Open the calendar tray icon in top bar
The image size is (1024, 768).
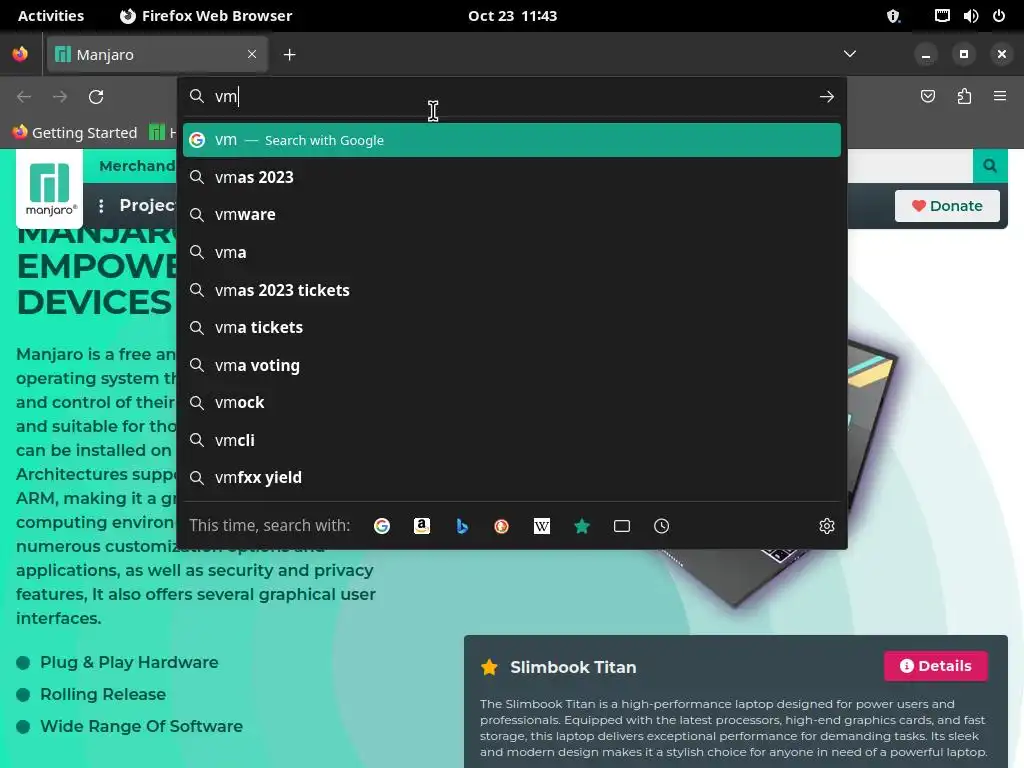(942, 16)
